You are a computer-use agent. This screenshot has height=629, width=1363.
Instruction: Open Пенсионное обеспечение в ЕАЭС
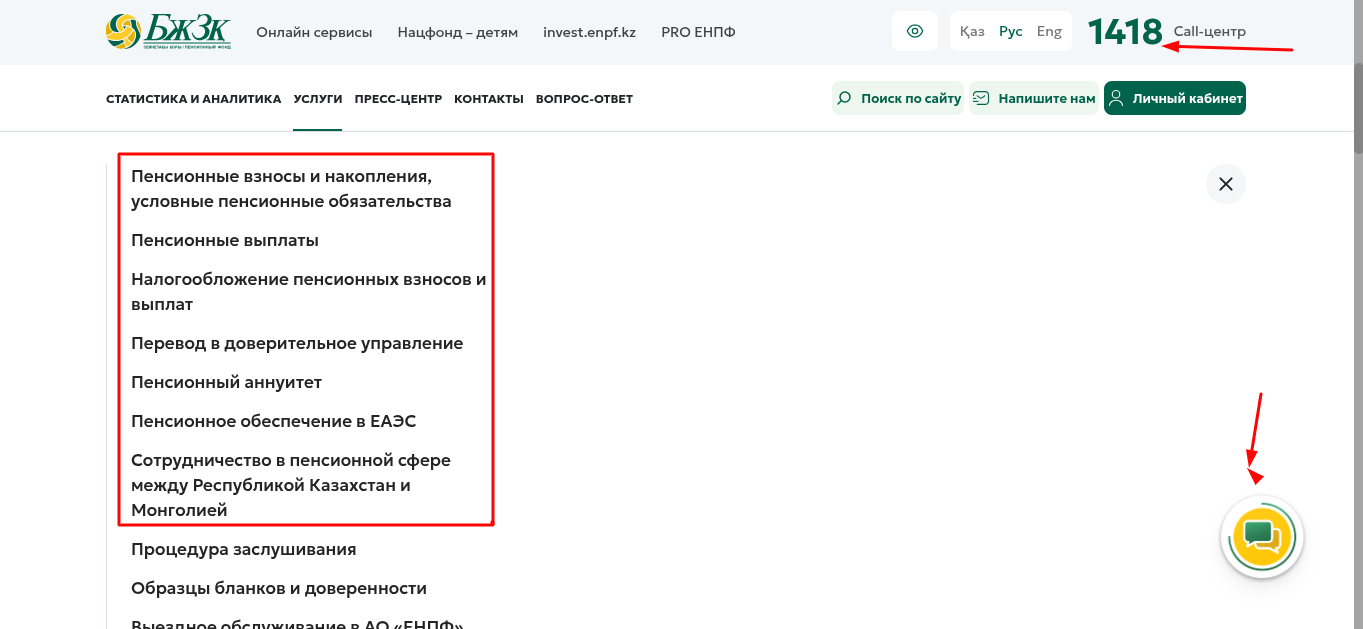(273, 421)
